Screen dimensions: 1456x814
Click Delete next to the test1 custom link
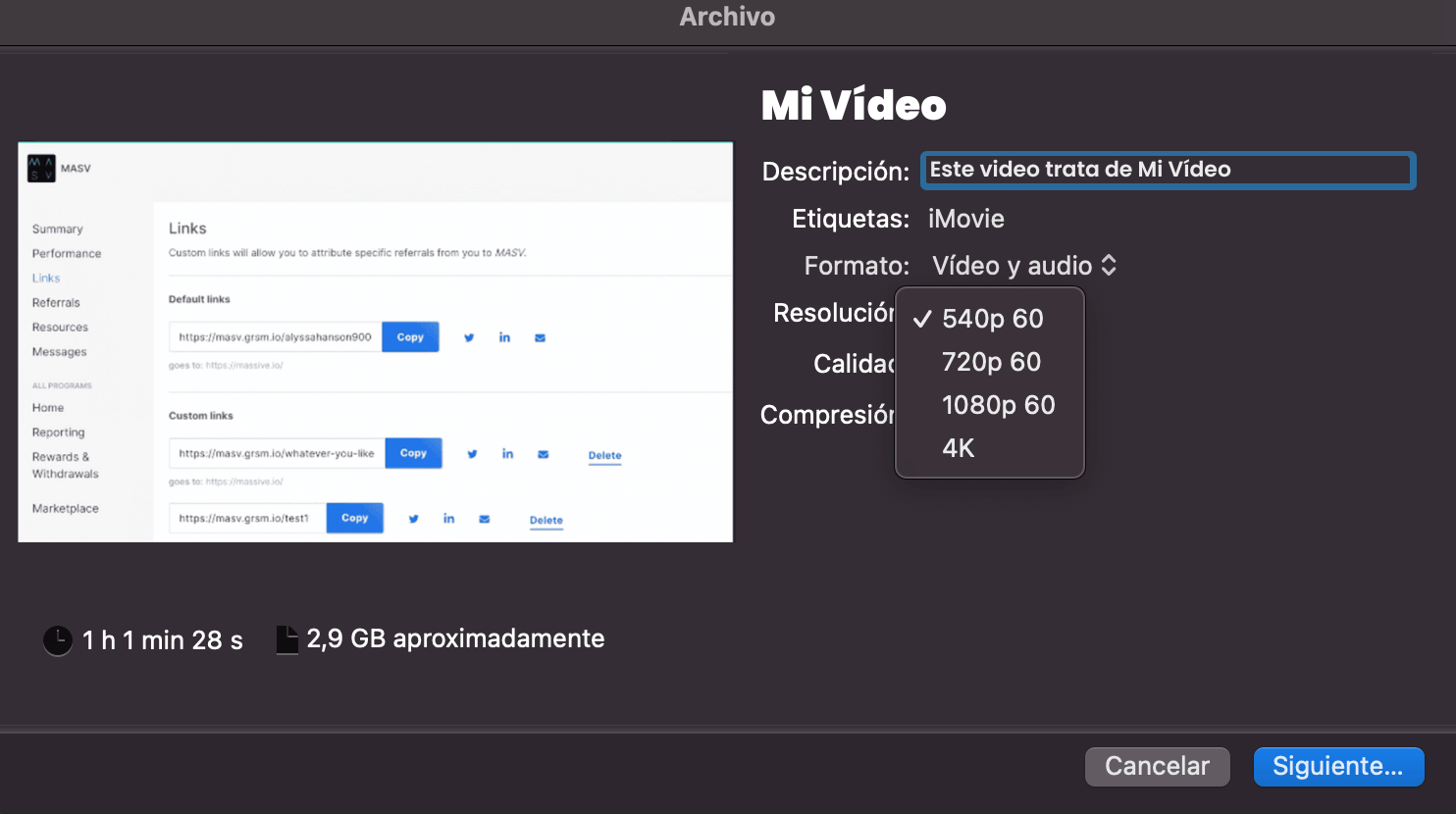click(x=546, y=519)
